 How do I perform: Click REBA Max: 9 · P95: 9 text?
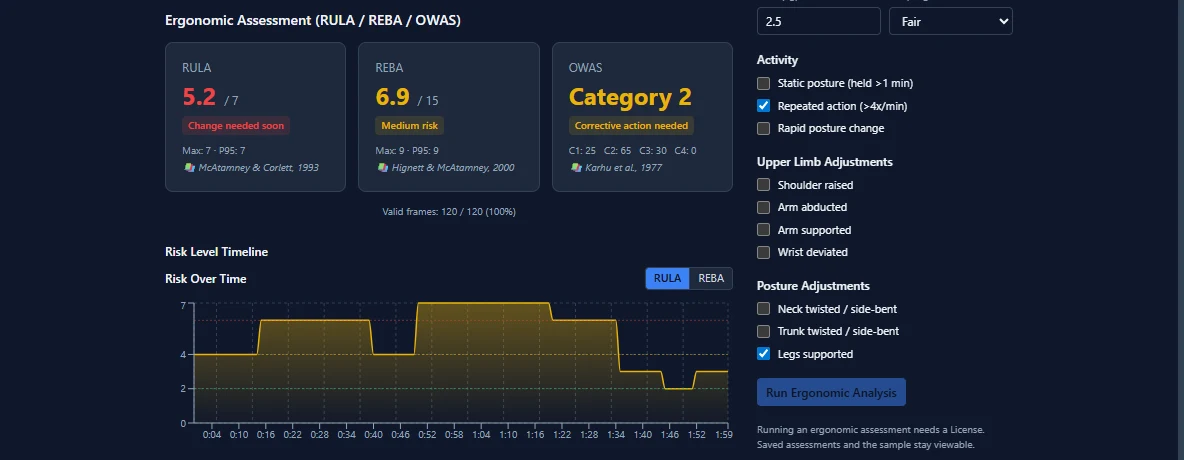tap(407, 150)
